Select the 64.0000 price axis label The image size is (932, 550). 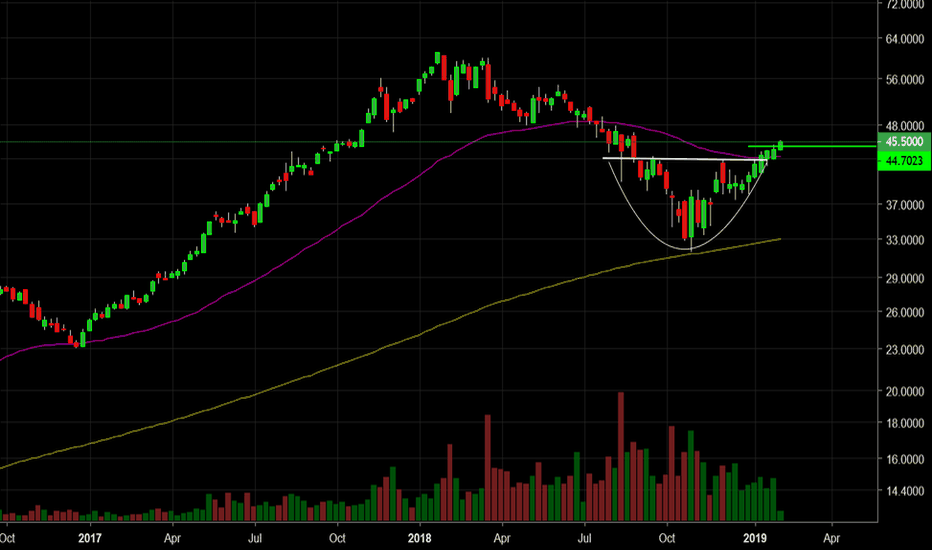[905, 39]
